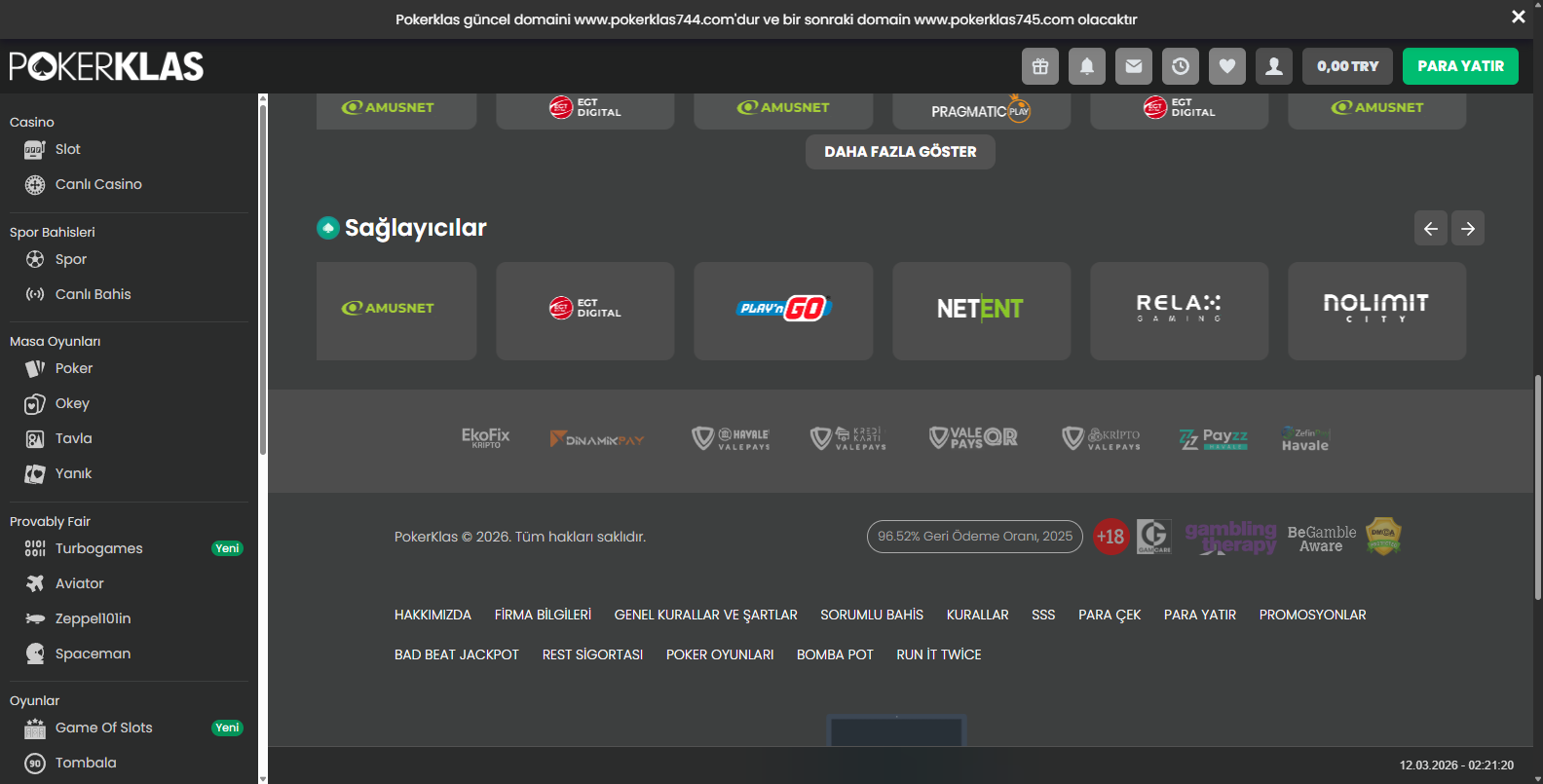Click the Zeppel10lin sidebar icon
Image resolution: width=1543 pixels, height=784 pixels.
tap(35, 618)
